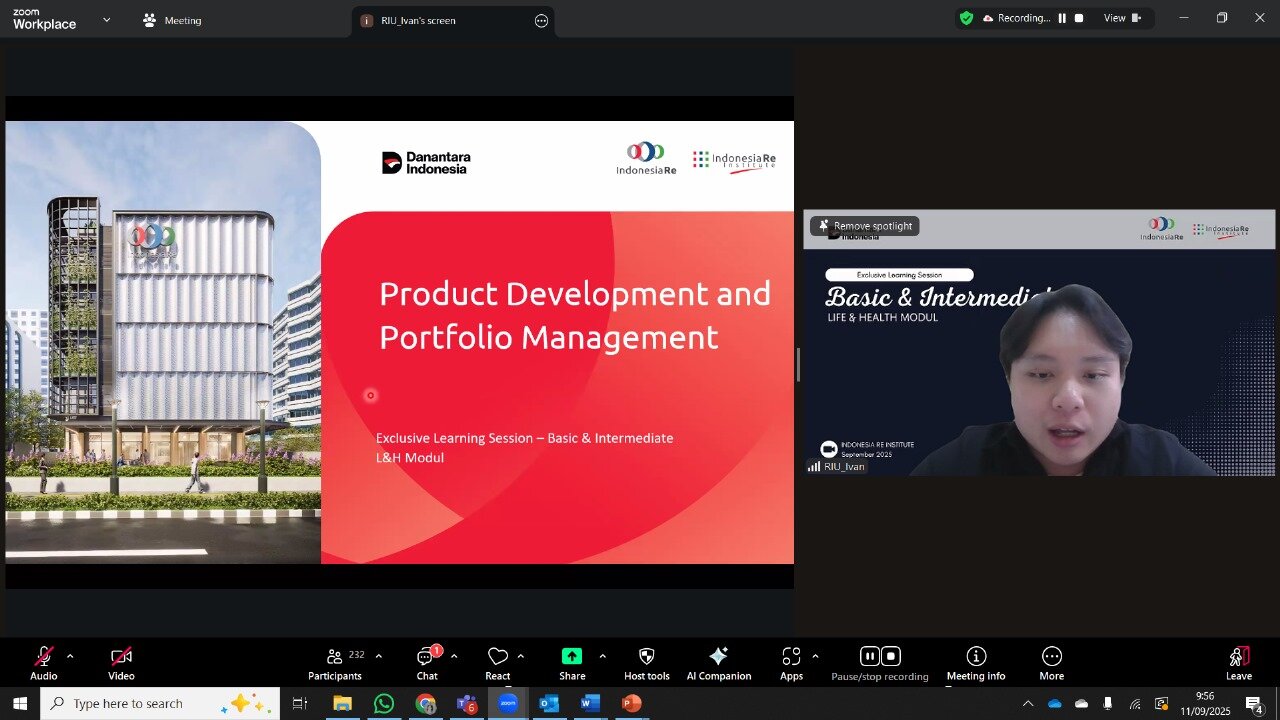
Task: Pause the recording in the top bar
Action: [x=1062, y=18]
